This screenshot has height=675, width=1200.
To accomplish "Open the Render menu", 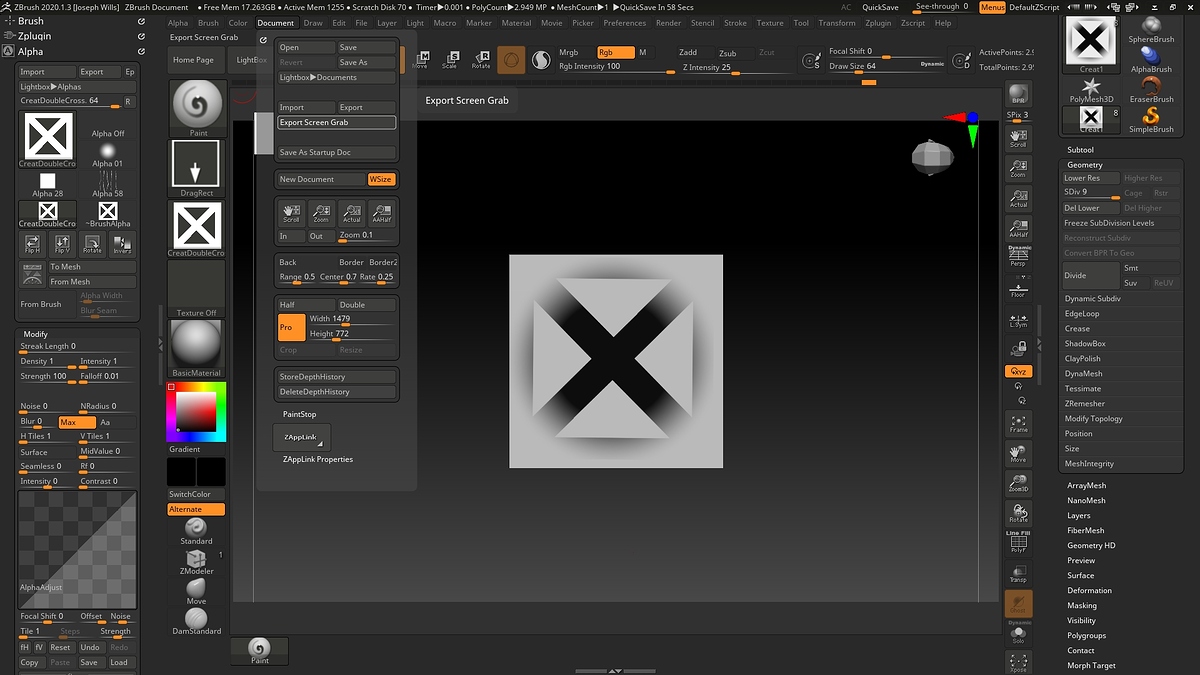I will (x=668, y=22).
